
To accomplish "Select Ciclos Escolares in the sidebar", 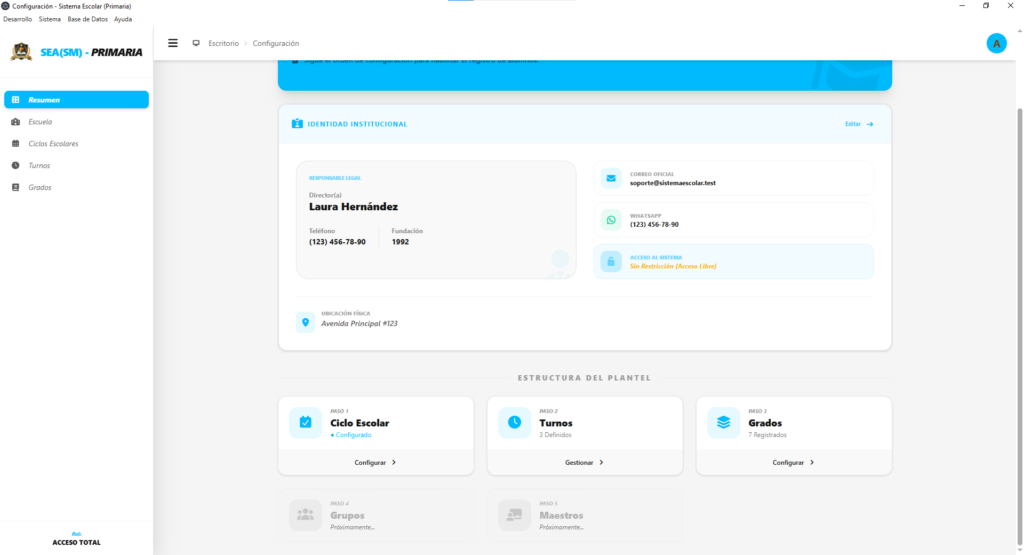I will pyautogui.click(x=53, y=144).
